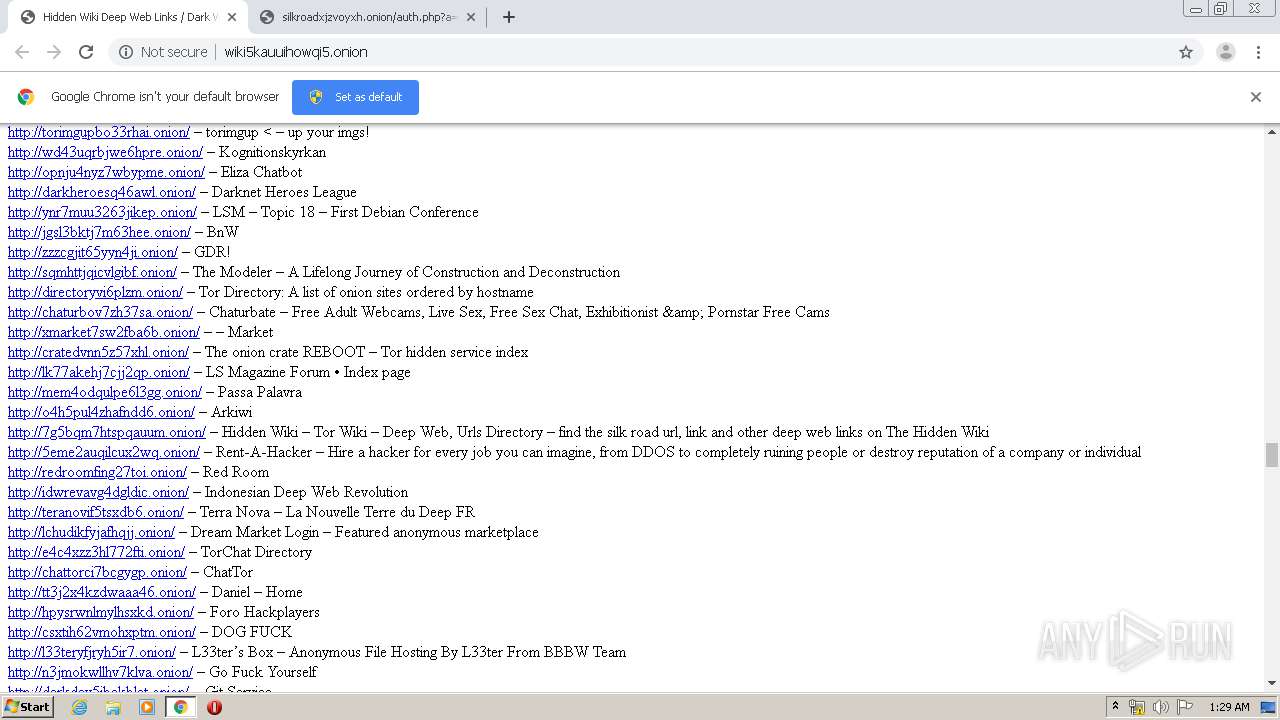Click the Chrome logo in notification bar

pos(26,97)
